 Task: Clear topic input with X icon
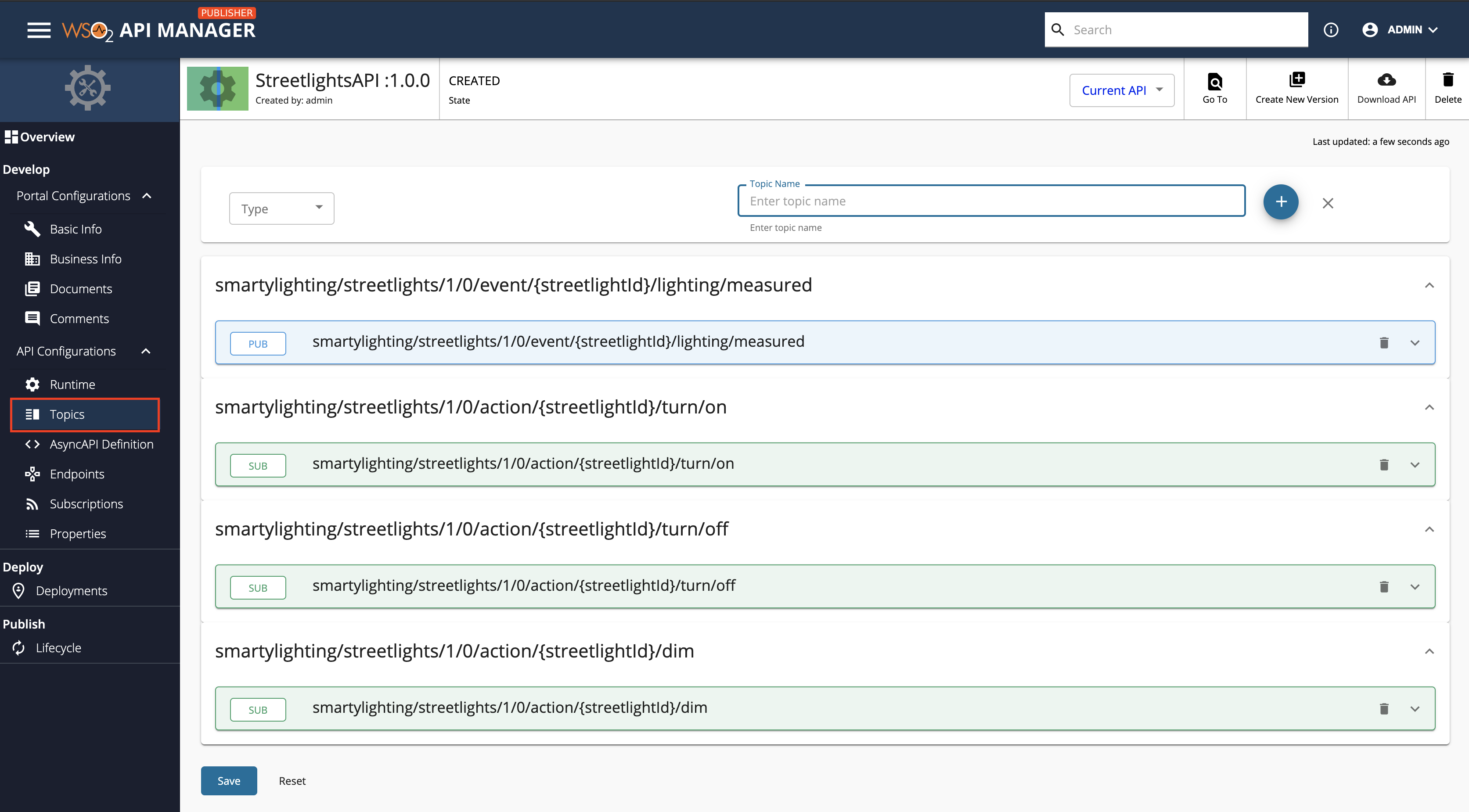(1328, 203)
